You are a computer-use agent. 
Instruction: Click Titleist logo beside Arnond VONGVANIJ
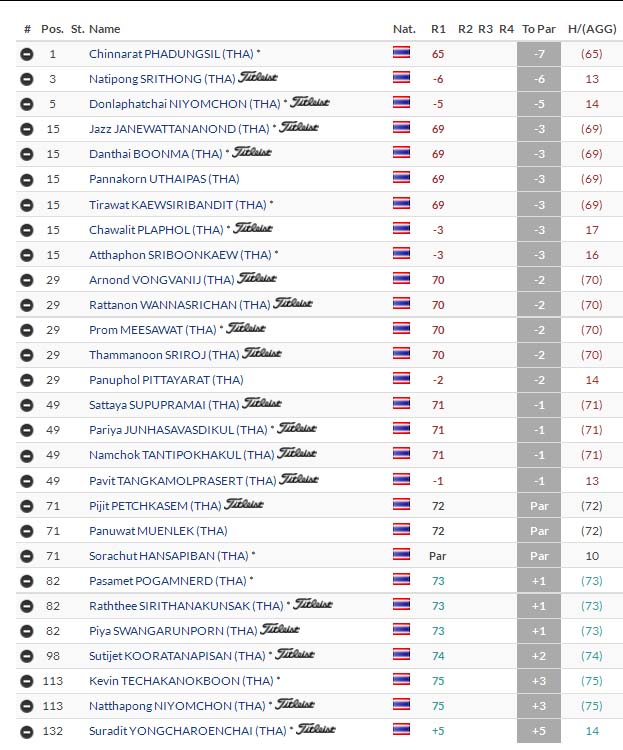click(258, 278)
